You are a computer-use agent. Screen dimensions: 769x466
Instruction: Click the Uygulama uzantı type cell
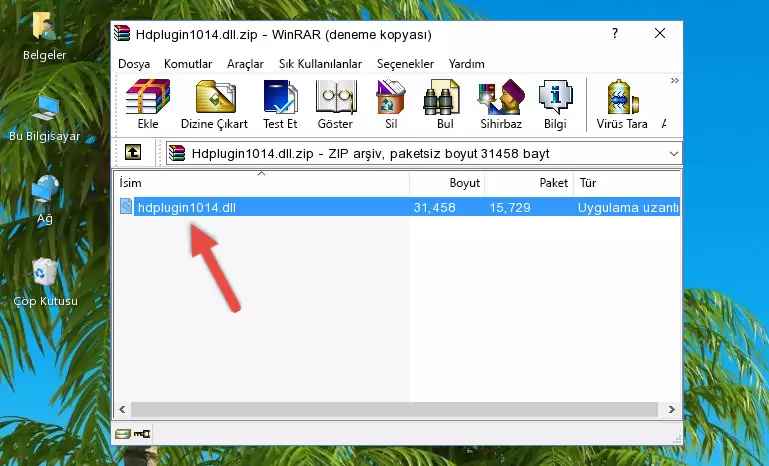(x=628, y=207)
